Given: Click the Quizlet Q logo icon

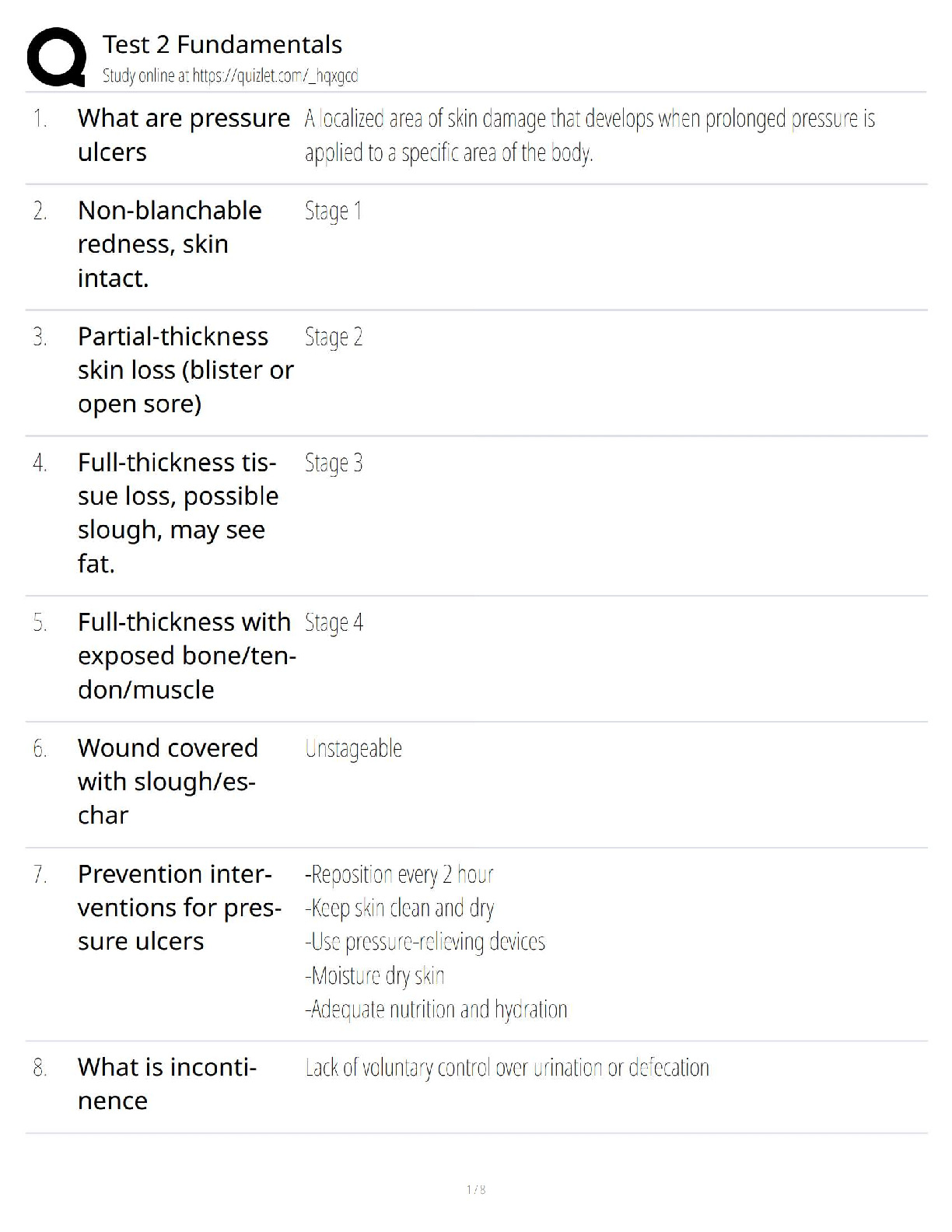Looking at the screenshot, I should pyautogui.click(x=57, y=57).
